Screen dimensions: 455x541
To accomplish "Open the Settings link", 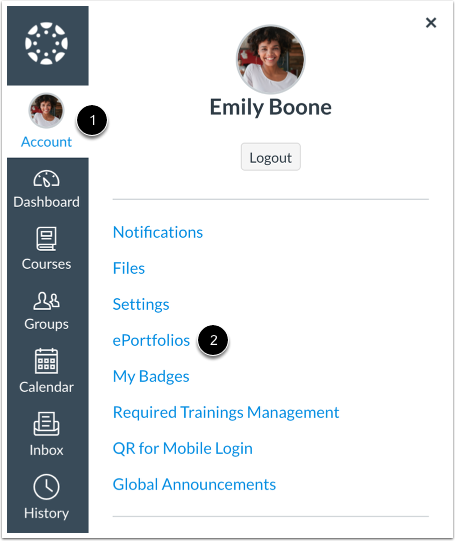I will click(141, 305).
